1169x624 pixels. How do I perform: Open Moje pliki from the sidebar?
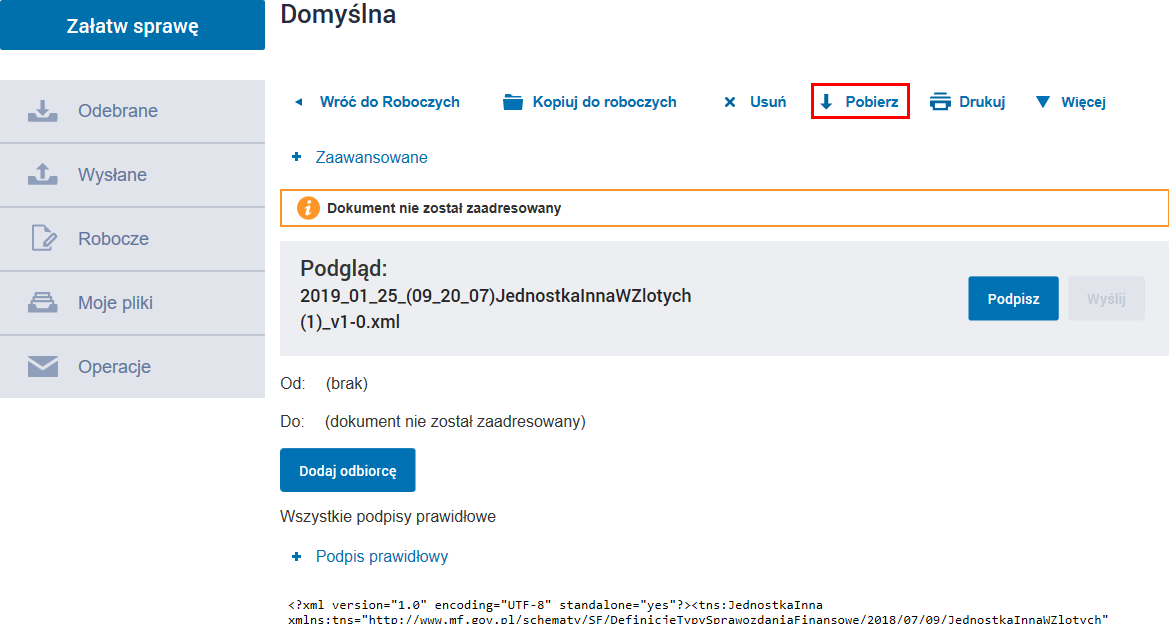point(115,303)
